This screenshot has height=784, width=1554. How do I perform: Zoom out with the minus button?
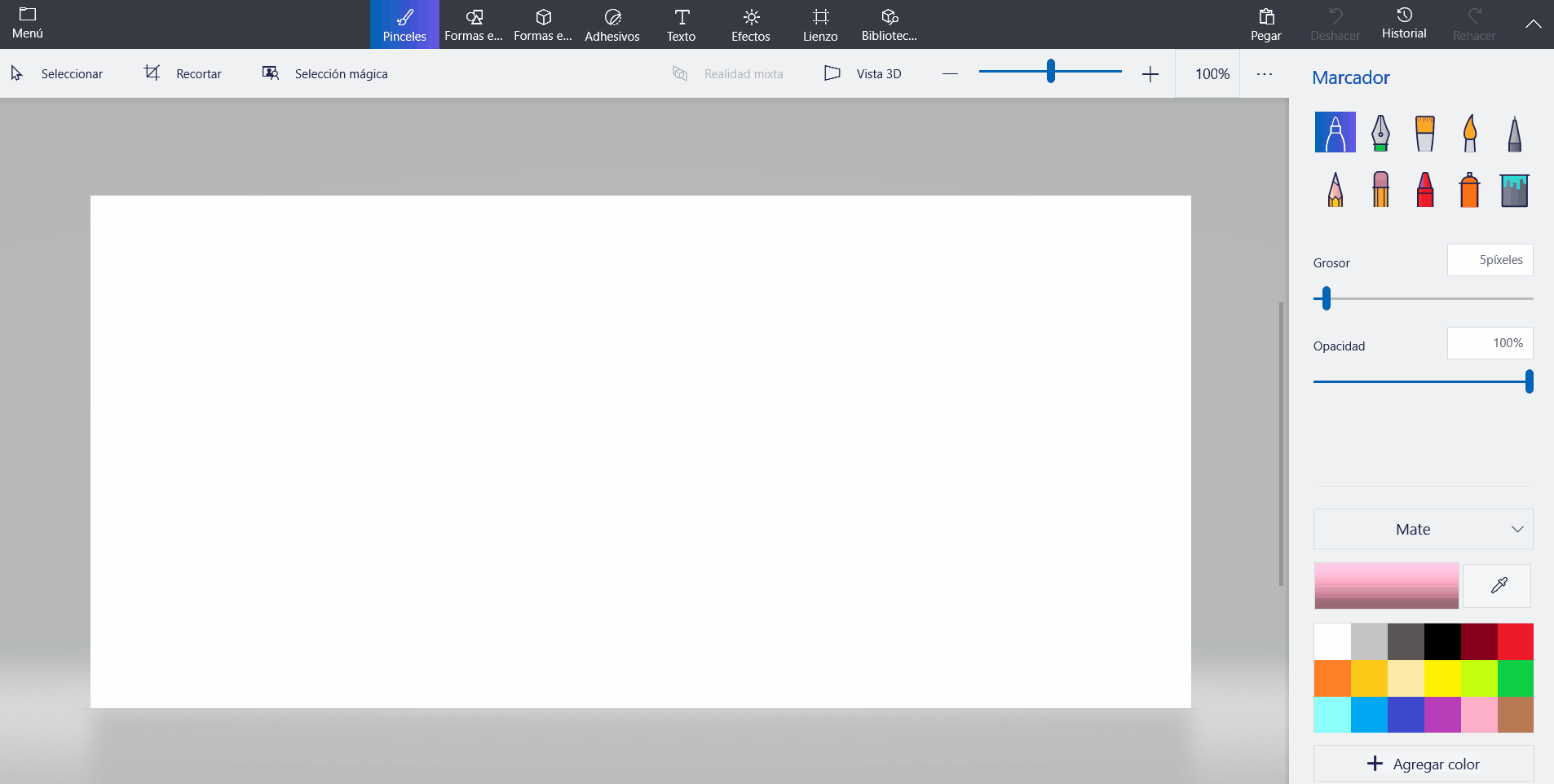click(950, 74)
